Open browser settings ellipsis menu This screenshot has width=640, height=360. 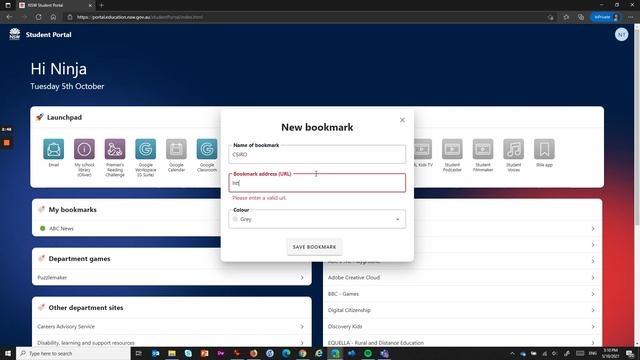[x=631, y=17]
